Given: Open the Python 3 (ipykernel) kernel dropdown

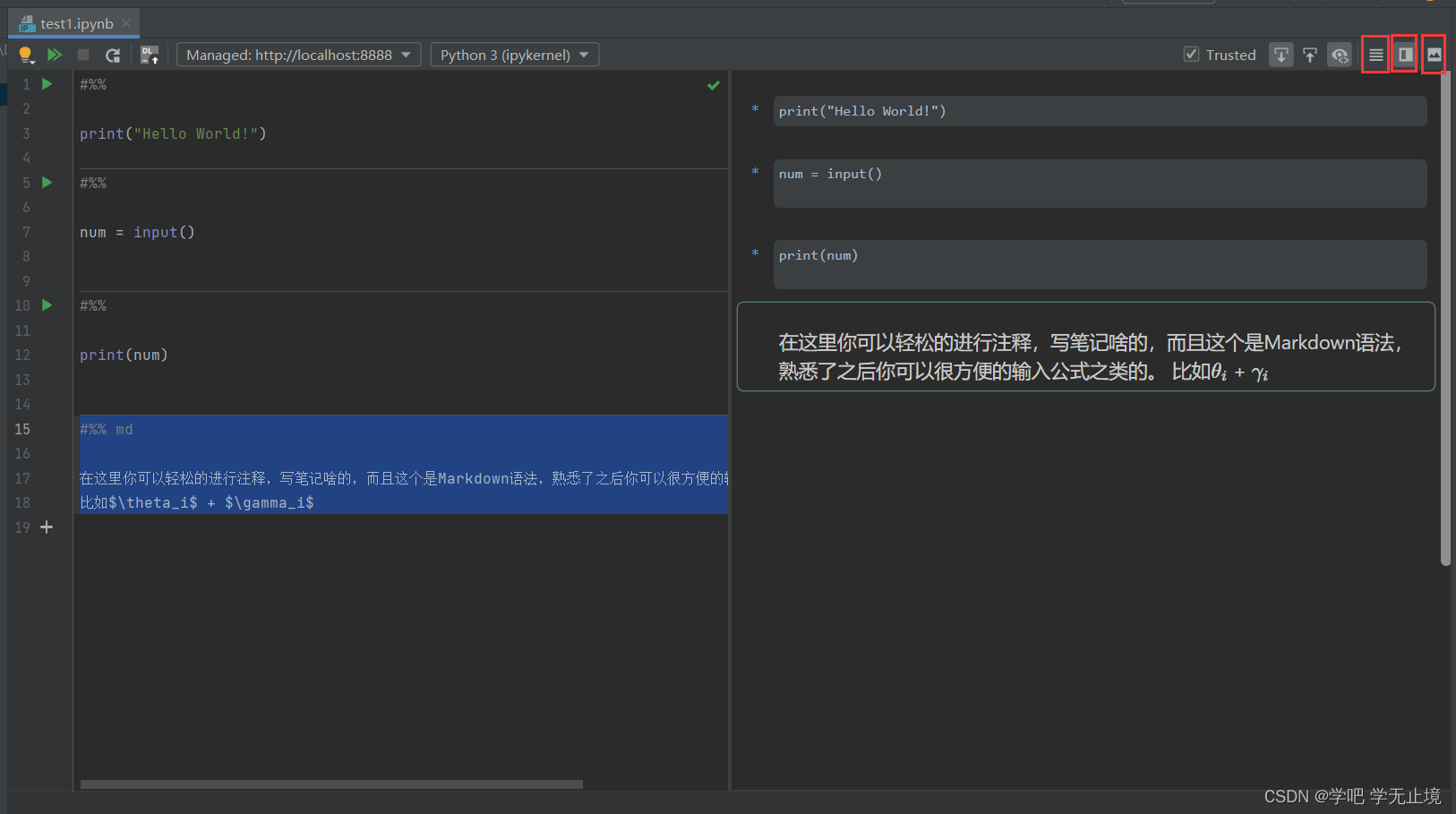Looking at the screenshot, I should click(514, 55).
